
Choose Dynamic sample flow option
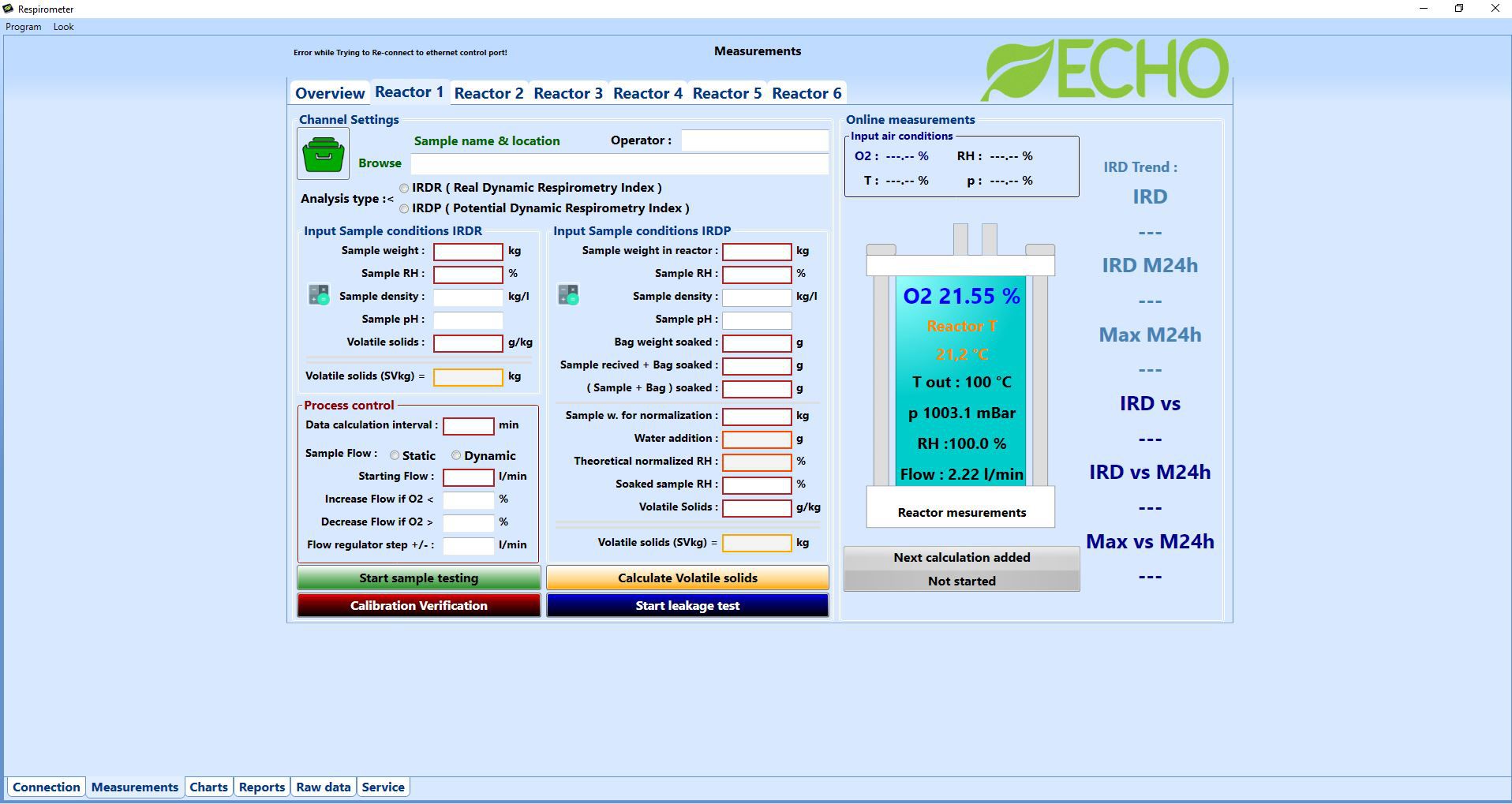click(x=456, y=455)
